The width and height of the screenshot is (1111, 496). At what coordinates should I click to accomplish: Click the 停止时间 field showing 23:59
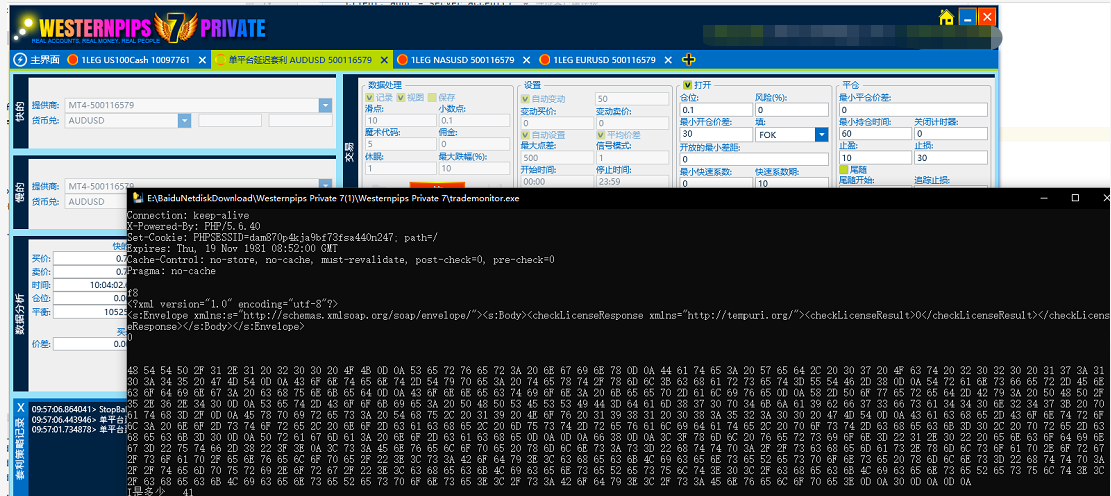631,181
